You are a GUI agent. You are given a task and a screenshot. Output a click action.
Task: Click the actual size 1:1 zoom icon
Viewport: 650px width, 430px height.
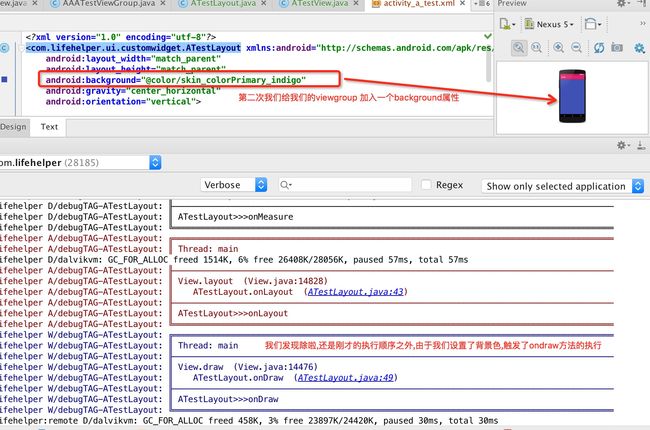pos(536,48)
